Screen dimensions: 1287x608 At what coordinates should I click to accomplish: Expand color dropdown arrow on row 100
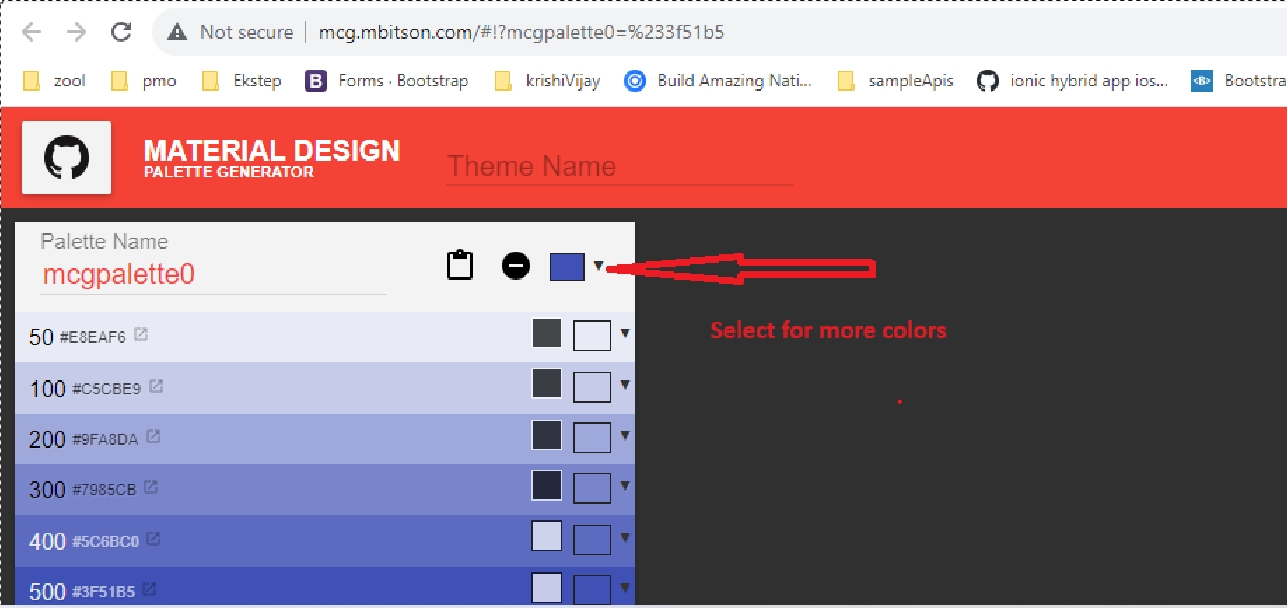[625, 385]
